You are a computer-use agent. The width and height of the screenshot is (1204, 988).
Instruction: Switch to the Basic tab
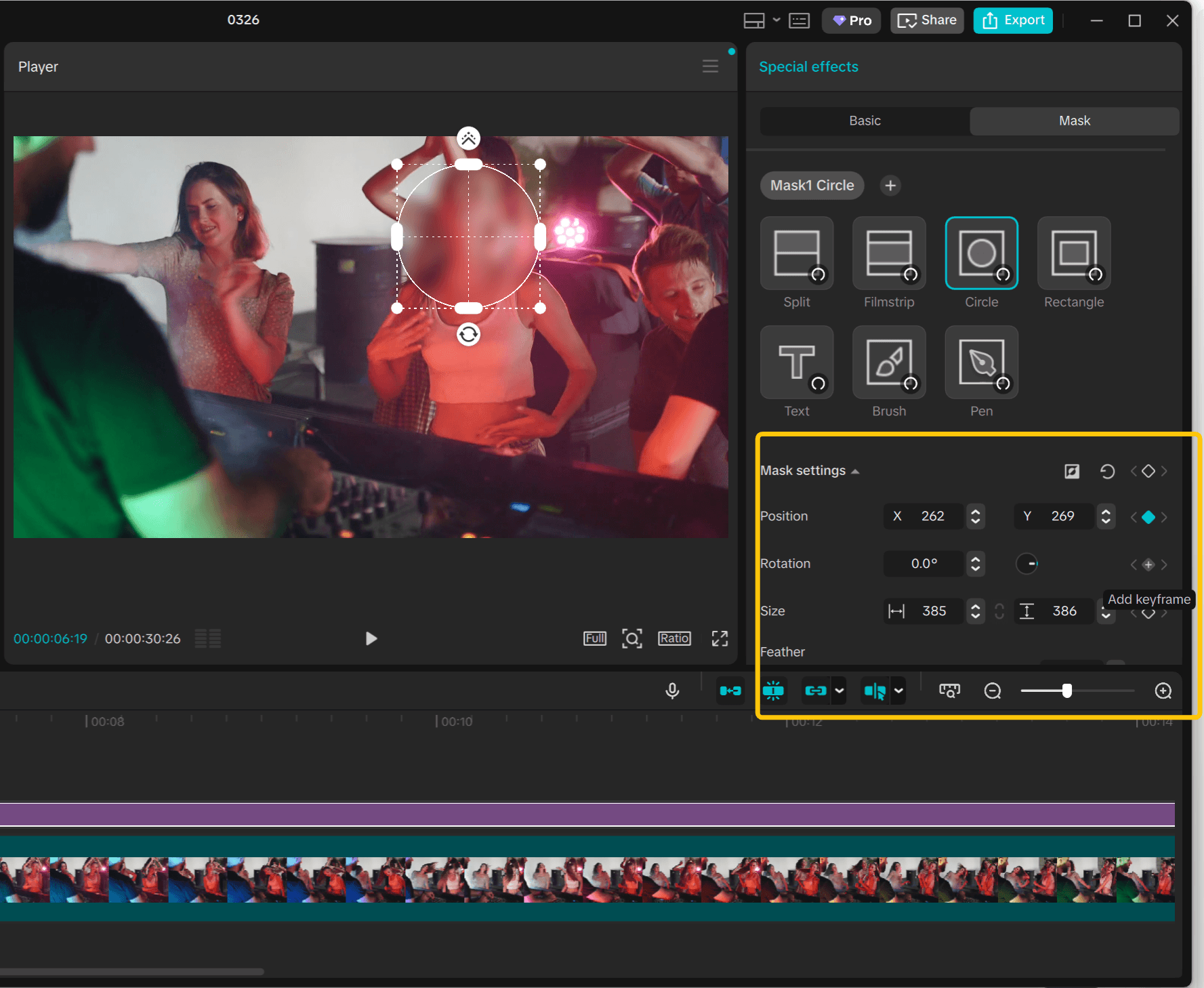[x=865, y=121]
